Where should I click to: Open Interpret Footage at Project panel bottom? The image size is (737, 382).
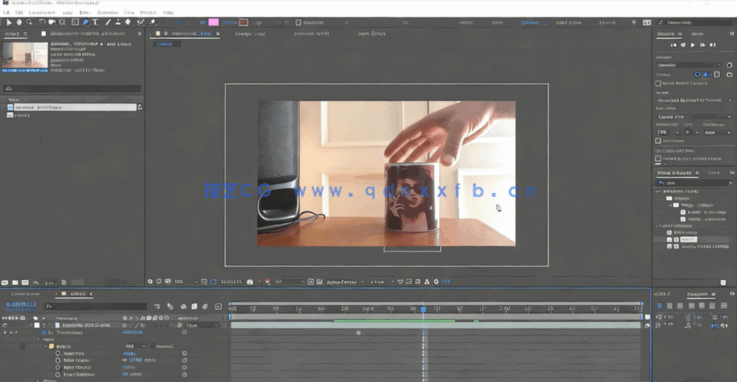pos(5,282)
